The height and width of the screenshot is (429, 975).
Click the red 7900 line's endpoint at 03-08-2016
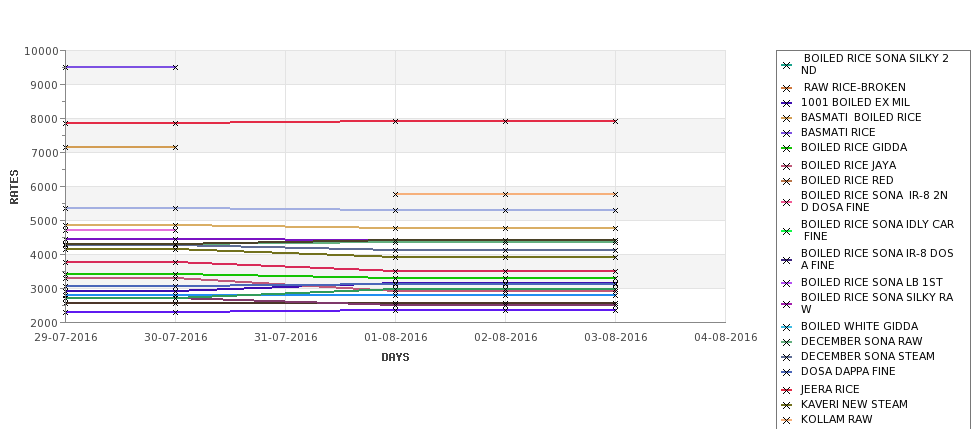point(616,121)
